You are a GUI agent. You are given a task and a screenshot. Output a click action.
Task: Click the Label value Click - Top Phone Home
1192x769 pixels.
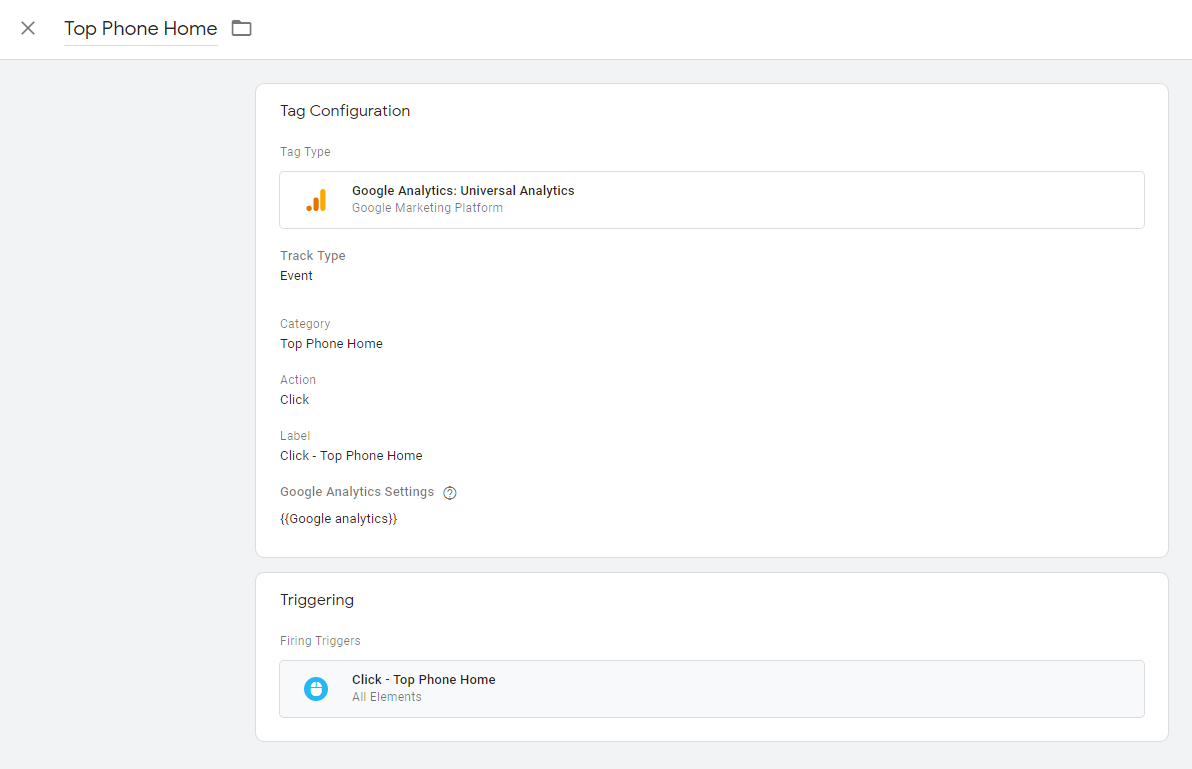(x=351, y=456)
